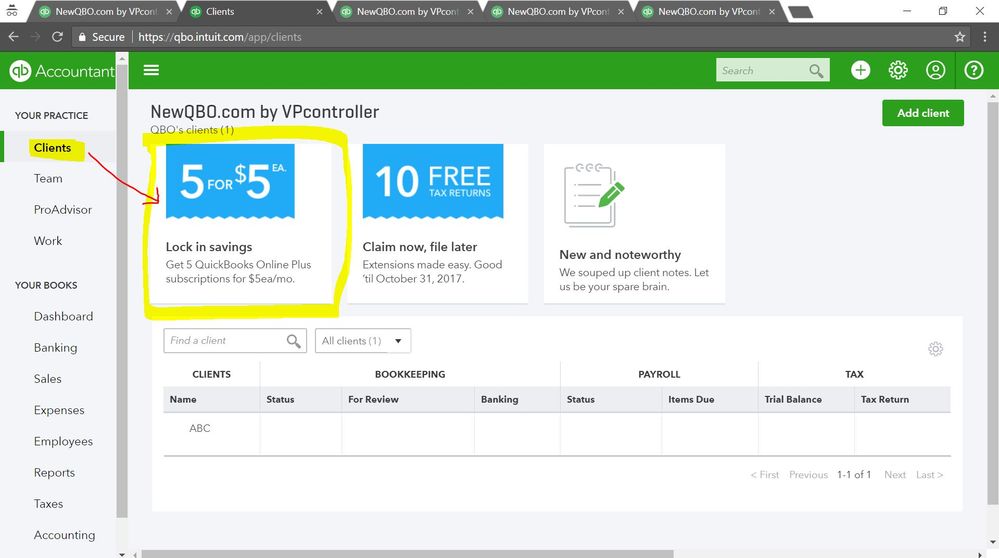The height and width of the screenshot is (558, 999).
Task: Open Expenses in sidebar
Action: 59,410
